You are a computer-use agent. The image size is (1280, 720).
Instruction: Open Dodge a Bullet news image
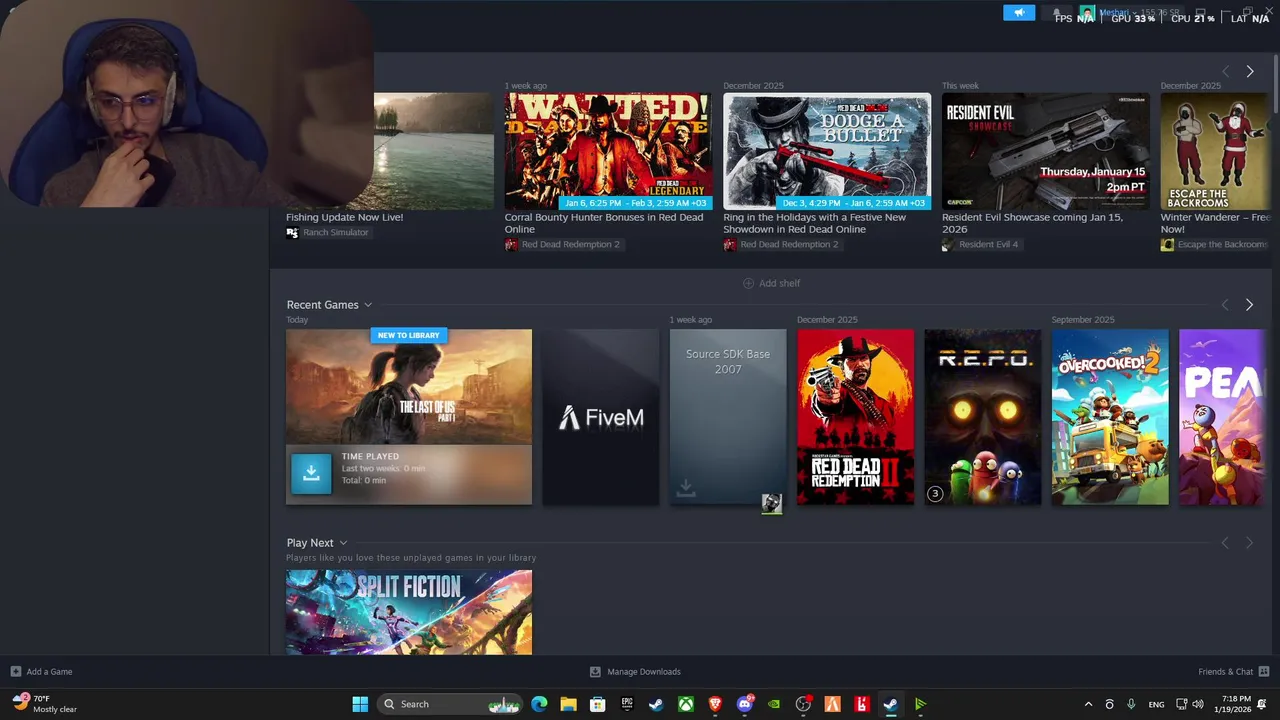pyautogui.click(x=827, y=151)
